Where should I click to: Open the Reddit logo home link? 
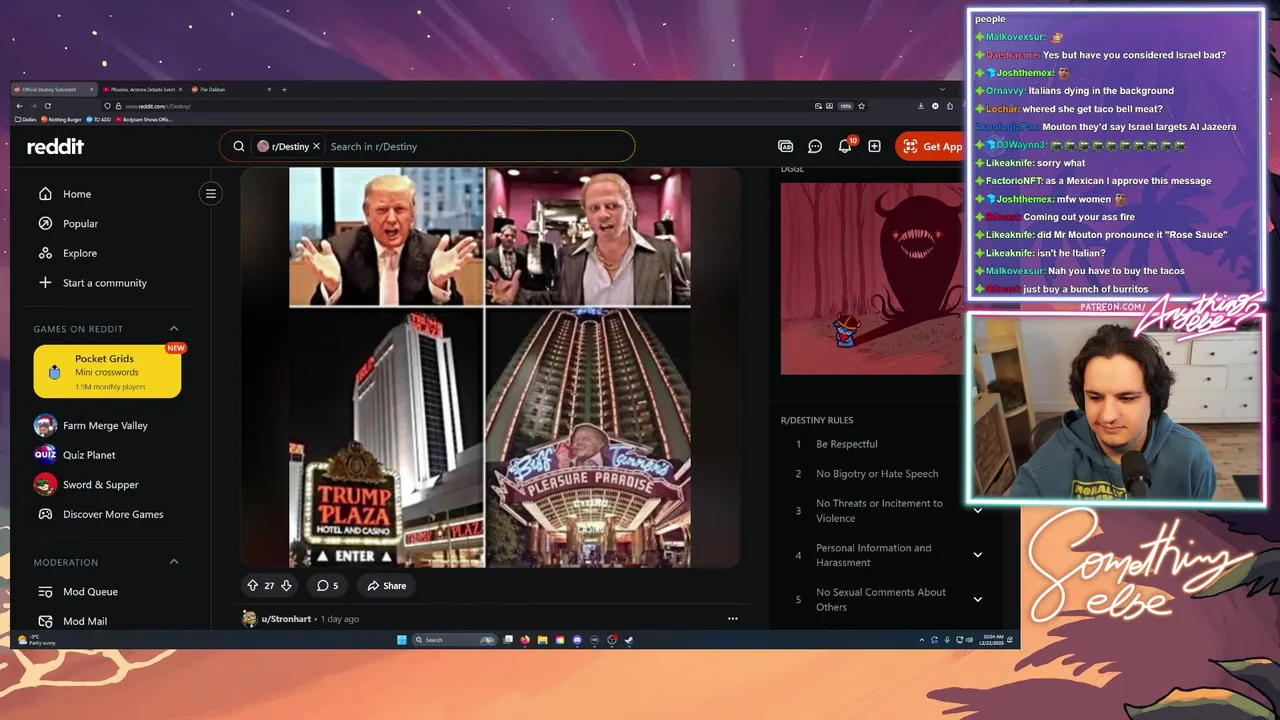point(55,146)
